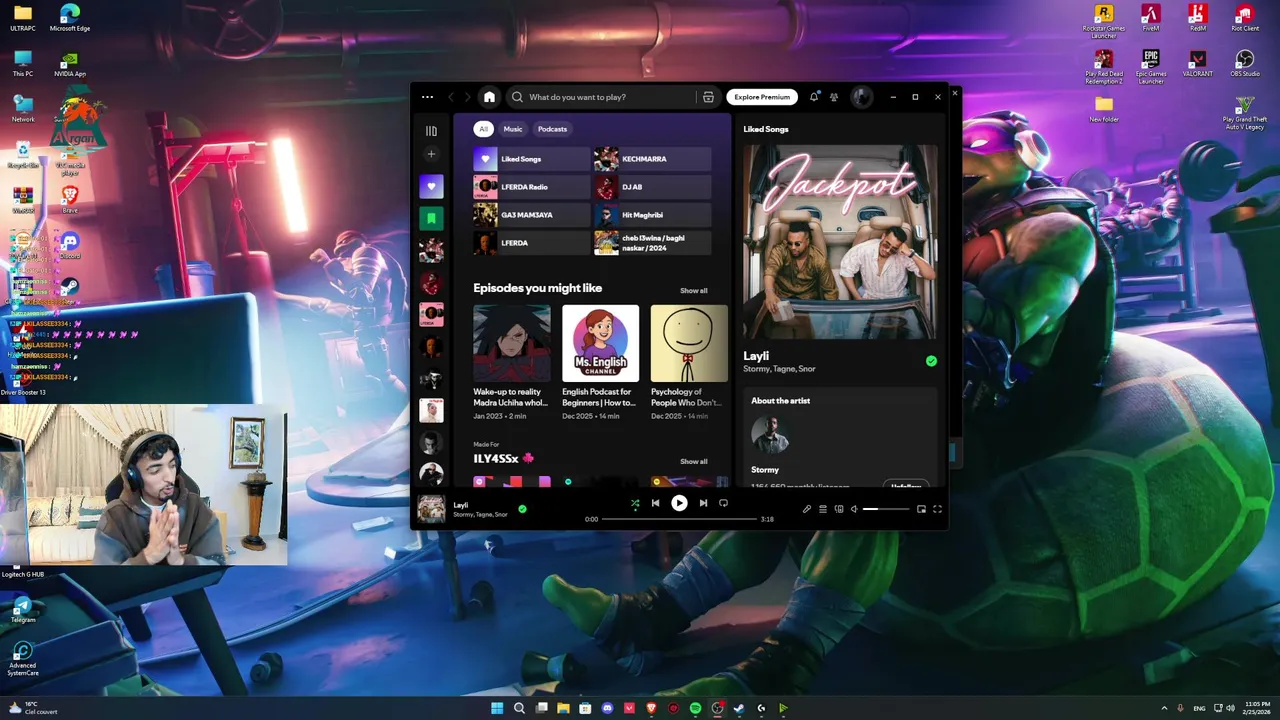Click Spotify icon in the taskbar

pos(695,708)
